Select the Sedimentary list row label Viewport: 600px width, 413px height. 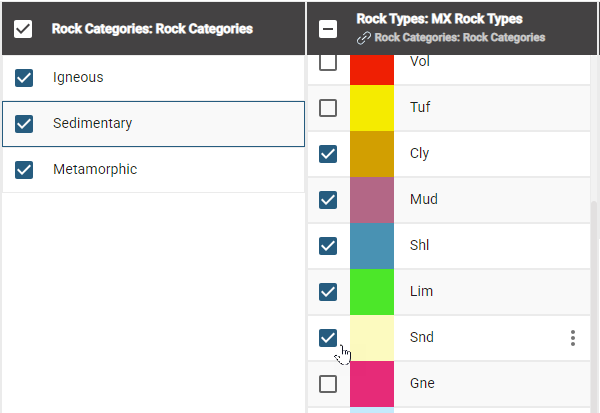click(x=93, y=124)
